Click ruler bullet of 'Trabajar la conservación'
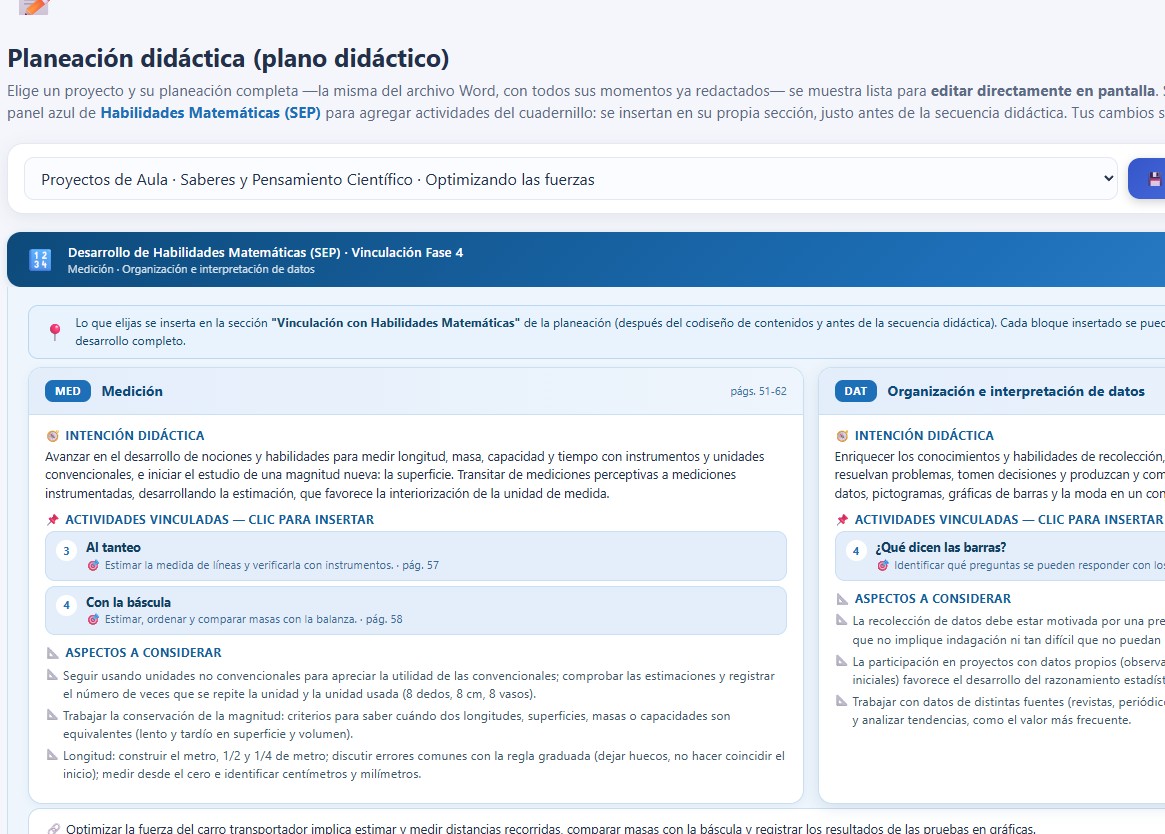The image size is (1165, 834). tap(52, 715)
